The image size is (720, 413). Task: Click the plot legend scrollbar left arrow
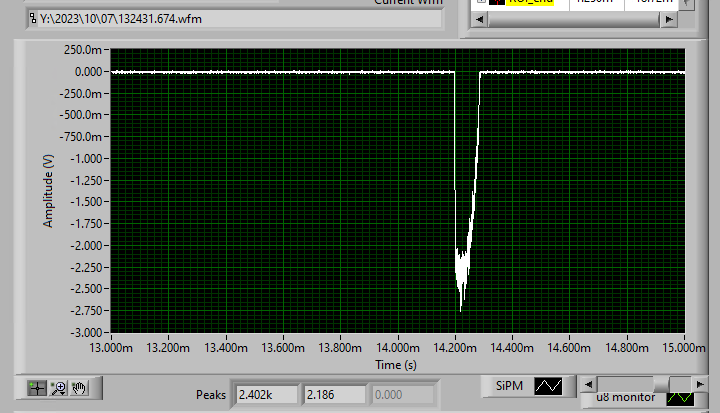tap(589, 385)
